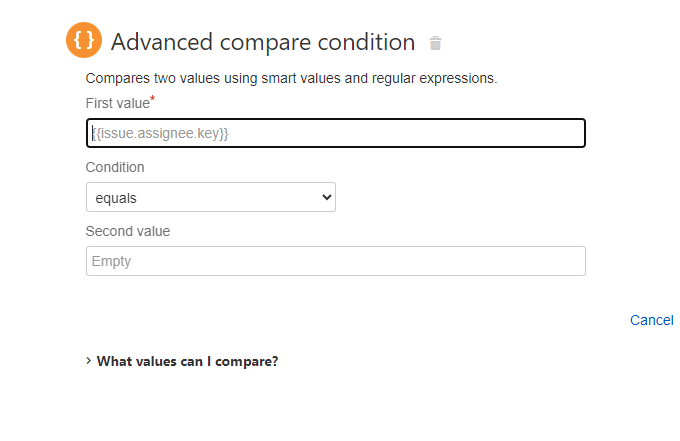The width and height of the screenshot is (680, 441).
Task: Click into the Second value field
Action: pyautogui.click(x=336, y=261)
